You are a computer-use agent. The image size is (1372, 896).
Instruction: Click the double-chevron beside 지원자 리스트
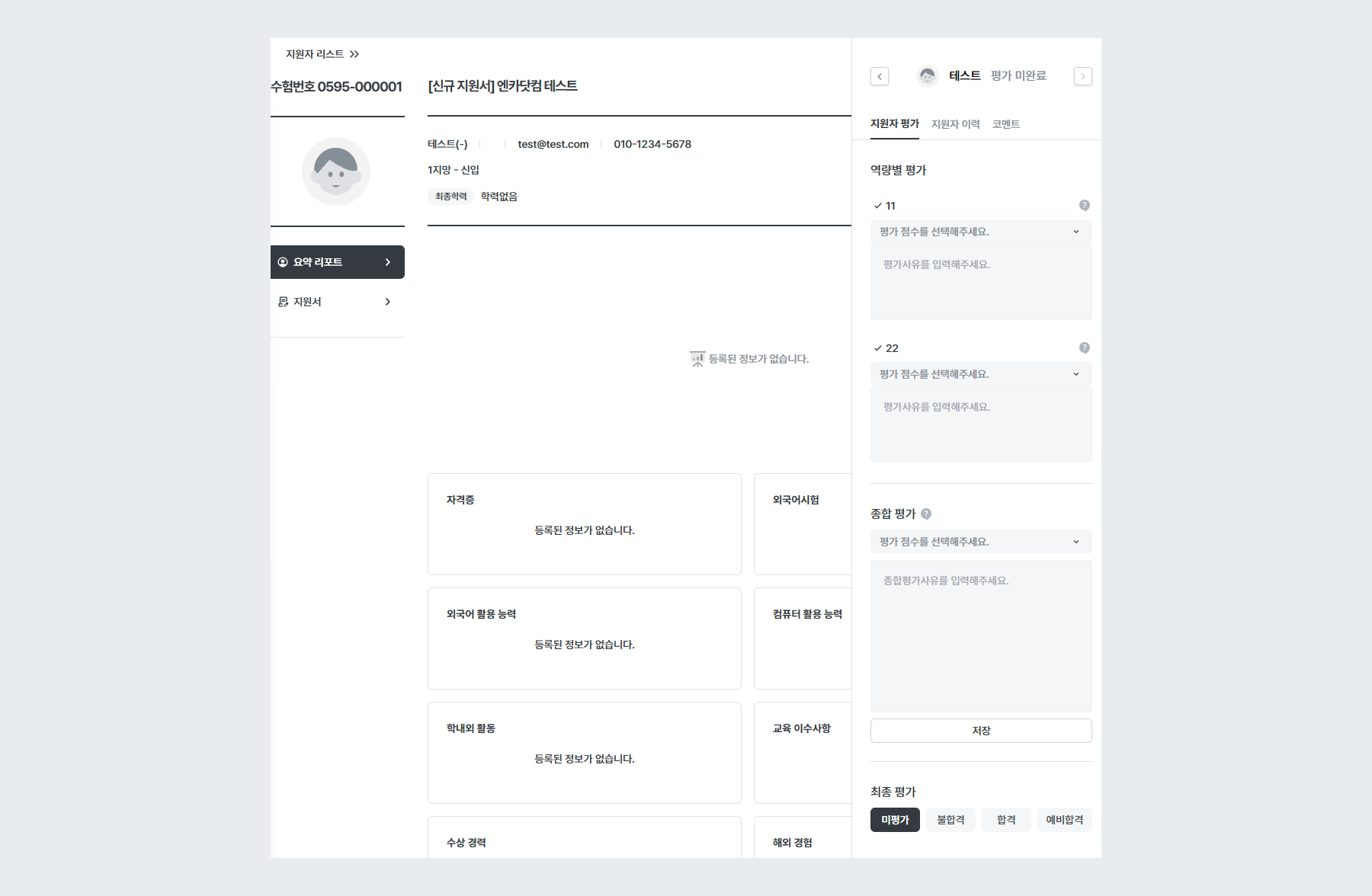click(354, 54)
